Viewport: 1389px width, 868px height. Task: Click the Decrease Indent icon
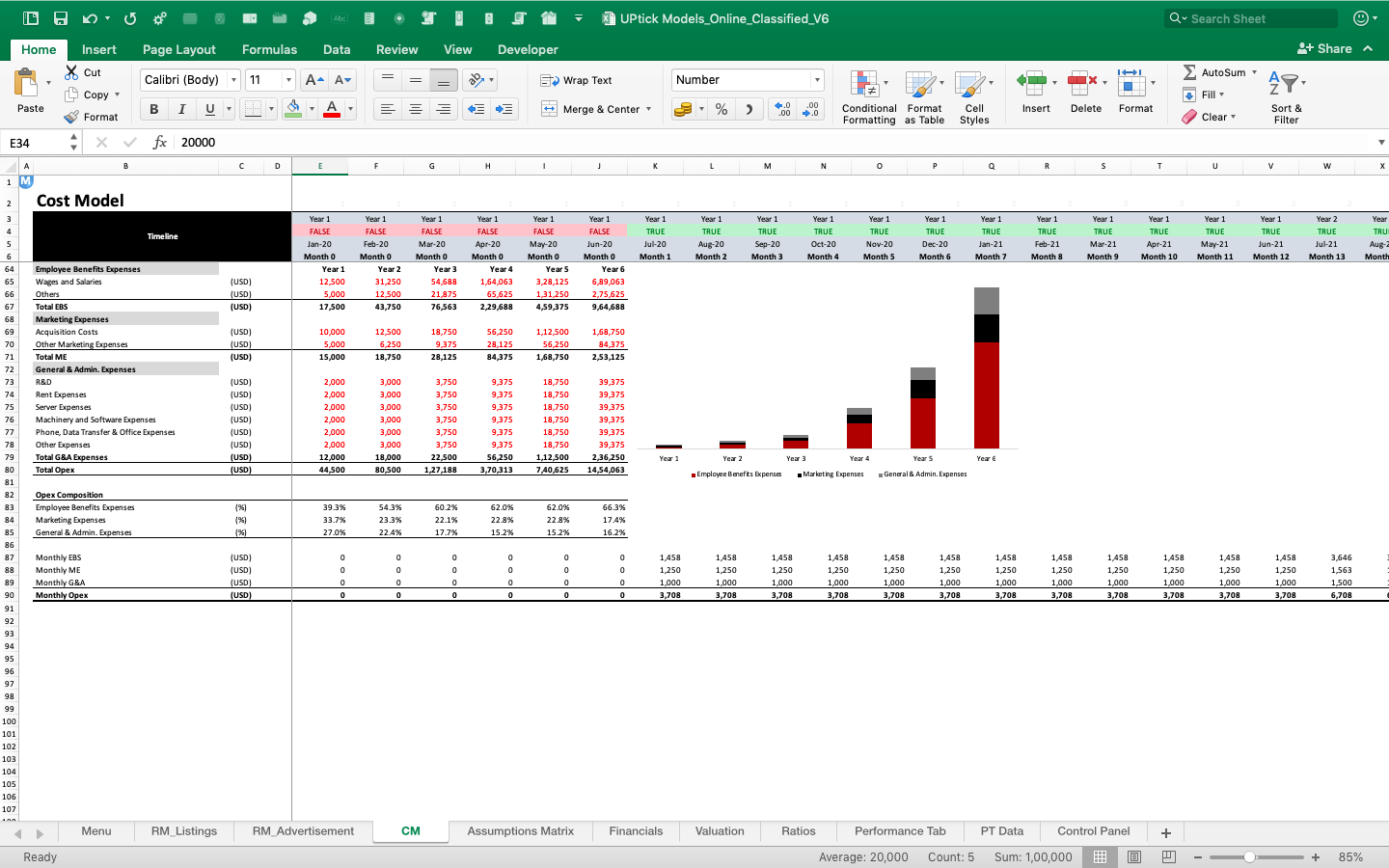[476, 109]
